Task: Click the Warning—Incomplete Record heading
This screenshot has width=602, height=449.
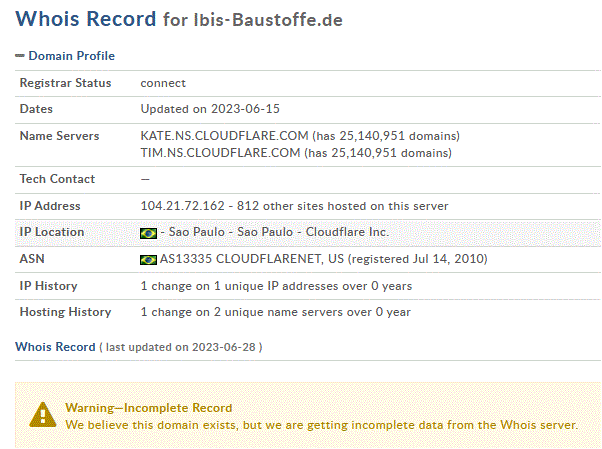Action: tap(148, 408)
